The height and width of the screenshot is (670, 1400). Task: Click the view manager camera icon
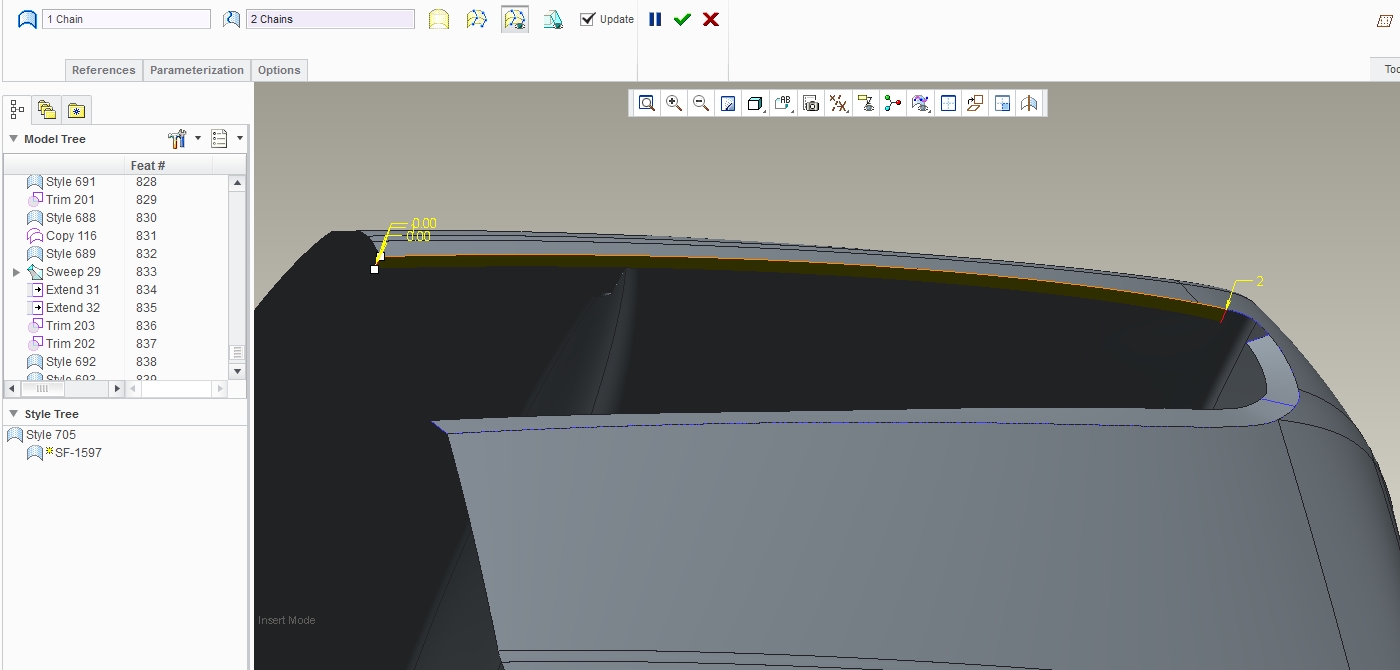click(811, 103)
